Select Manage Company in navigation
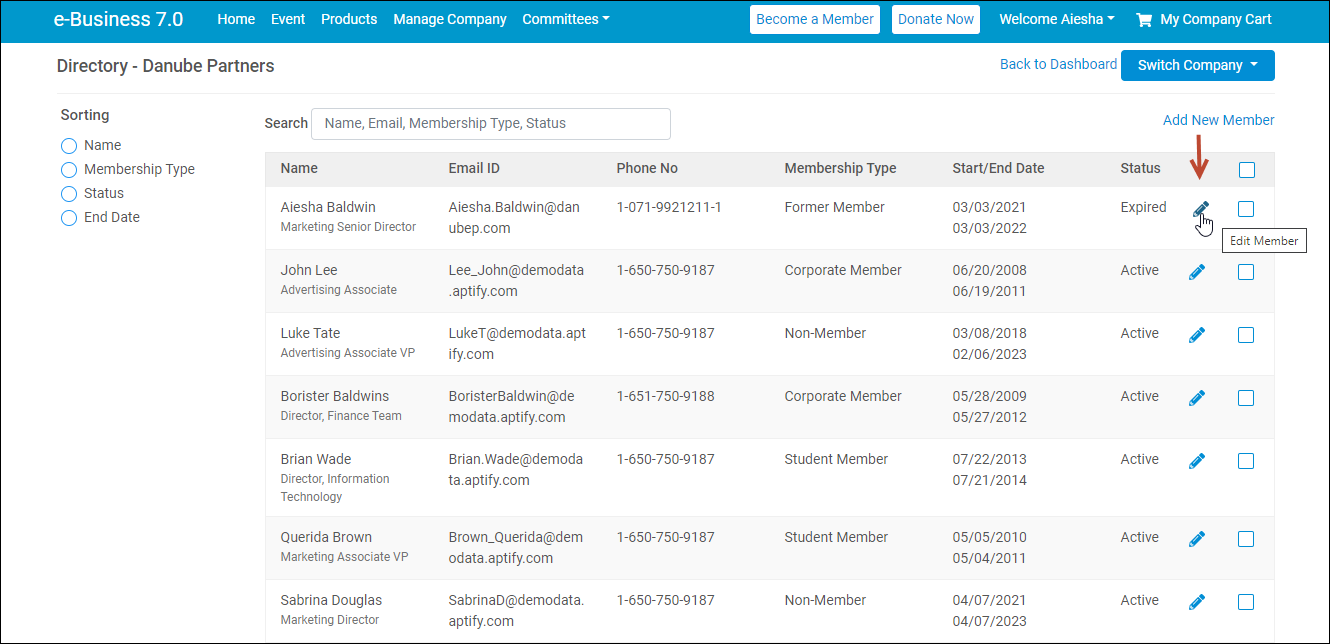Screen dimensions: 1330x644 450,19
